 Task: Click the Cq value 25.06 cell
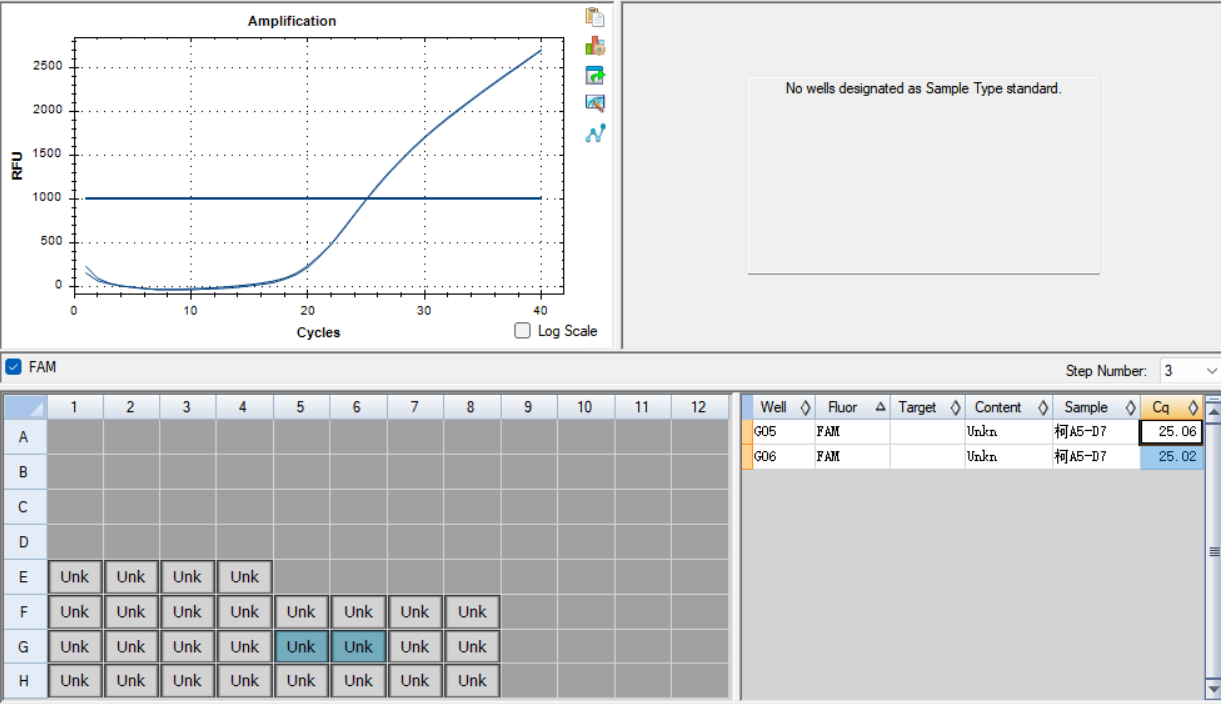click(x=1172, y=432)
